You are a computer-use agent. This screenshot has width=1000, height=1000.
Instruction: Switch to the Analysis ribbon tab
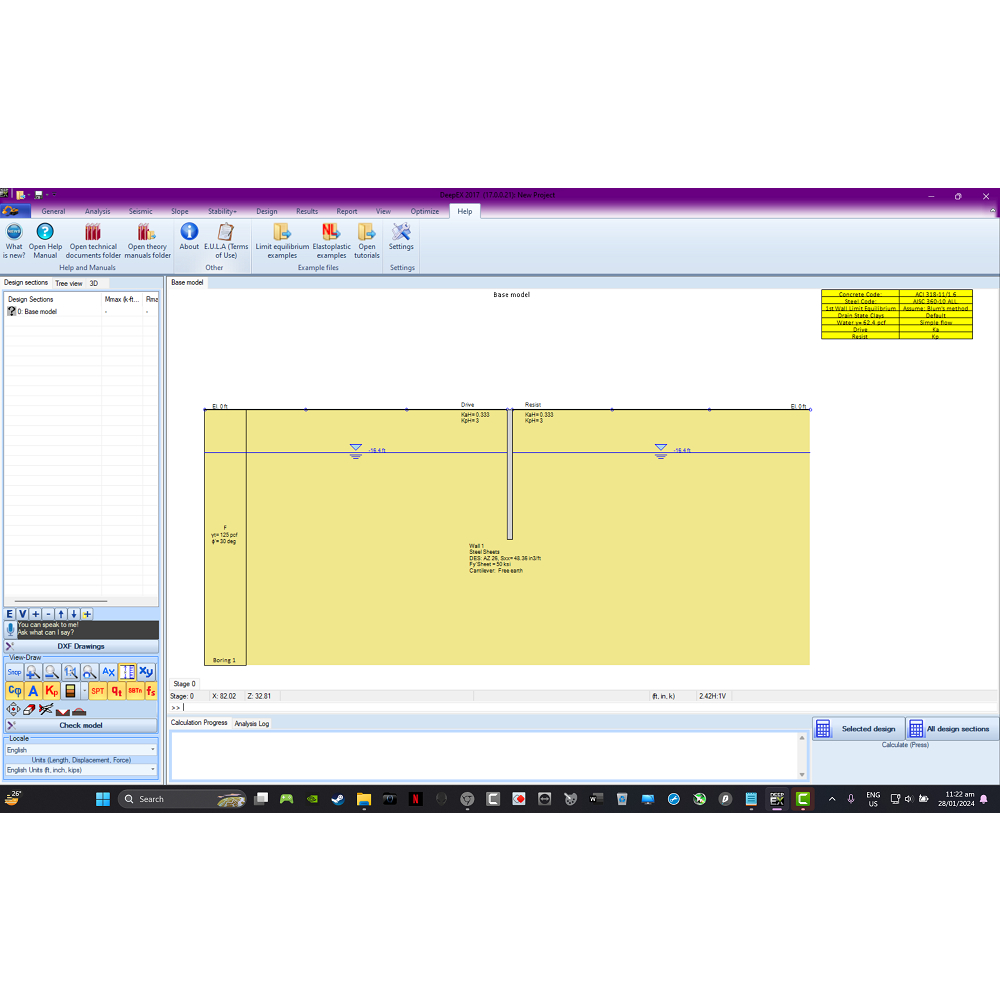(x=98, y=212)
